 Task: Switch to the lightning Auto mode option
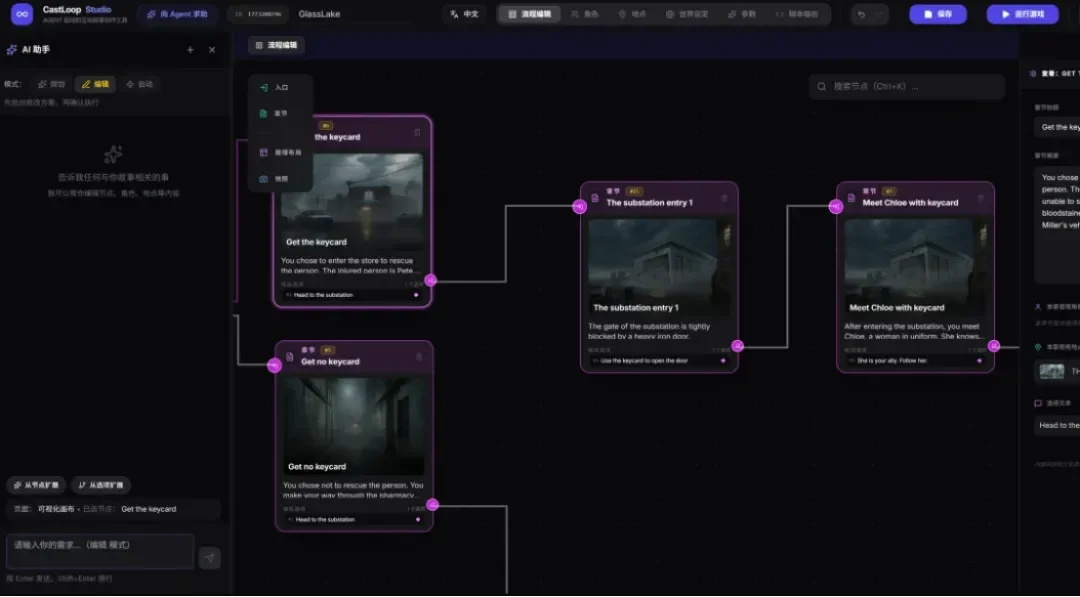(139, 84)
